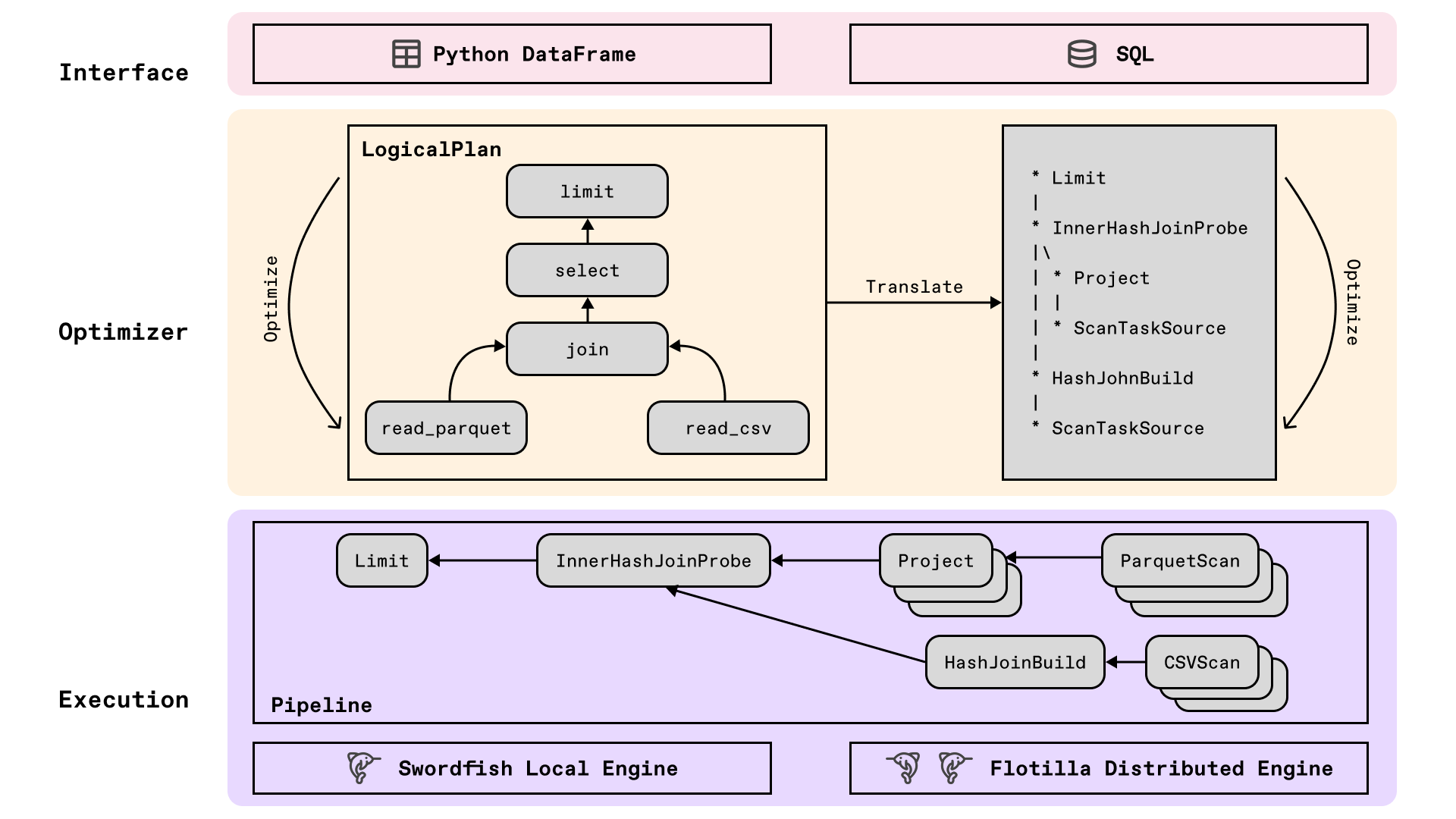Click the left-facing Flotilla dolphin icon
The width and height of the screenshot is (1456, 819).
(905, 767)
